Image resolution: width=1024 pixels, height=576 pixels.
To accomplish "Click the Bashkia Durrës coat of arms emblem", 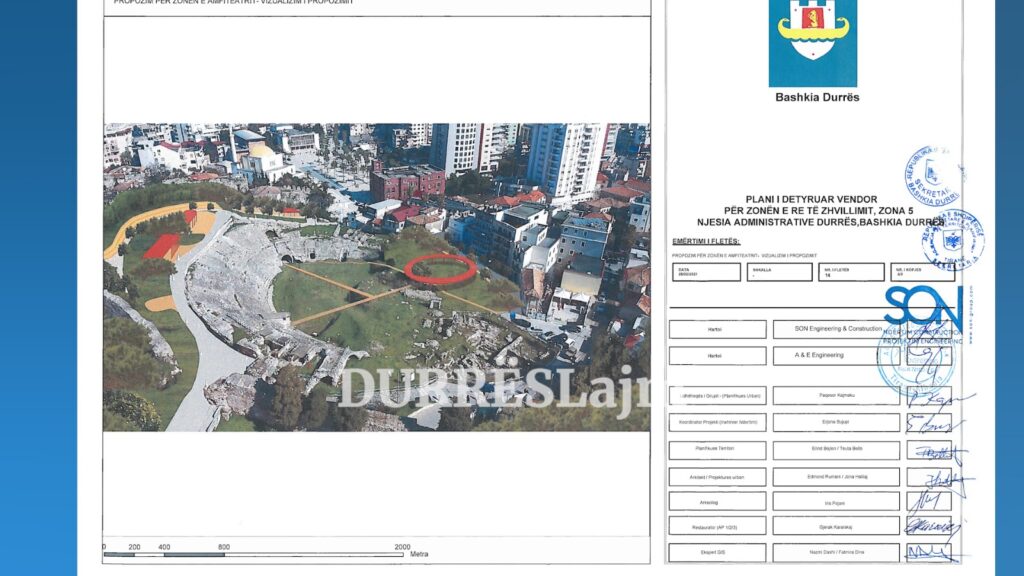I will (812, 40).
